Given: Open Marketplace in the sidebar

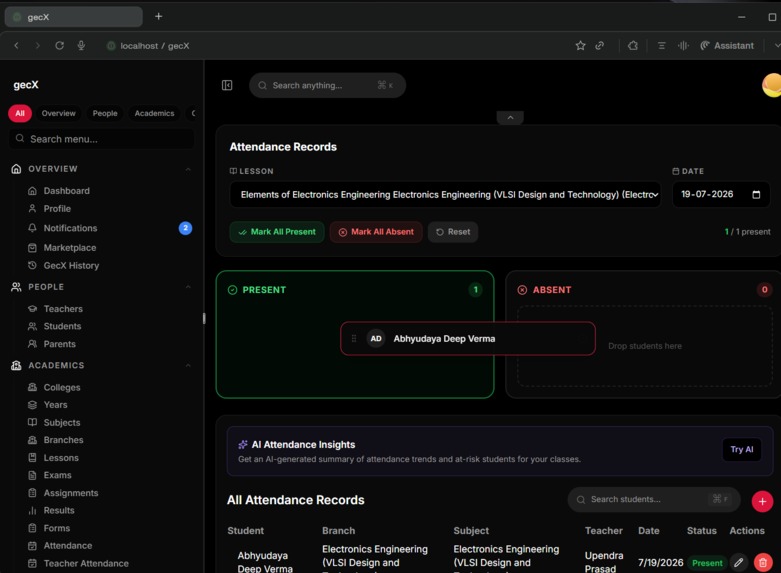Looking at the screenshot, I should 70,248.
